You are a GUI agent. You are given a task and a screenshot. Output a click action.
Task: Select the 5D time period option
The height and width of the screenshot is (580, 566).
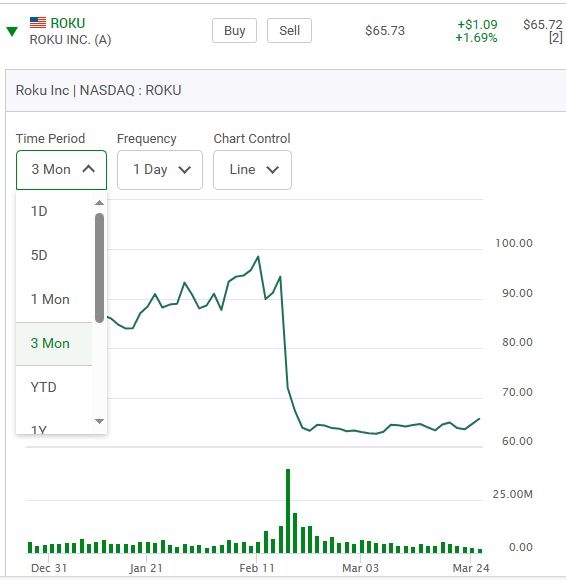[x=54, y=255]
